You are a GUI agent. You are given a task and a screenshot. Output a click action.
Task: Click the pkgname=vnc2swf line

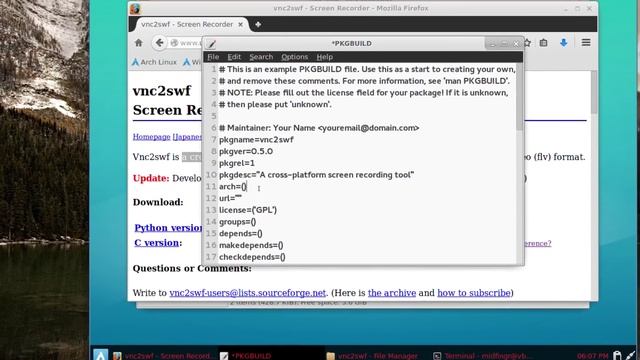256,140
